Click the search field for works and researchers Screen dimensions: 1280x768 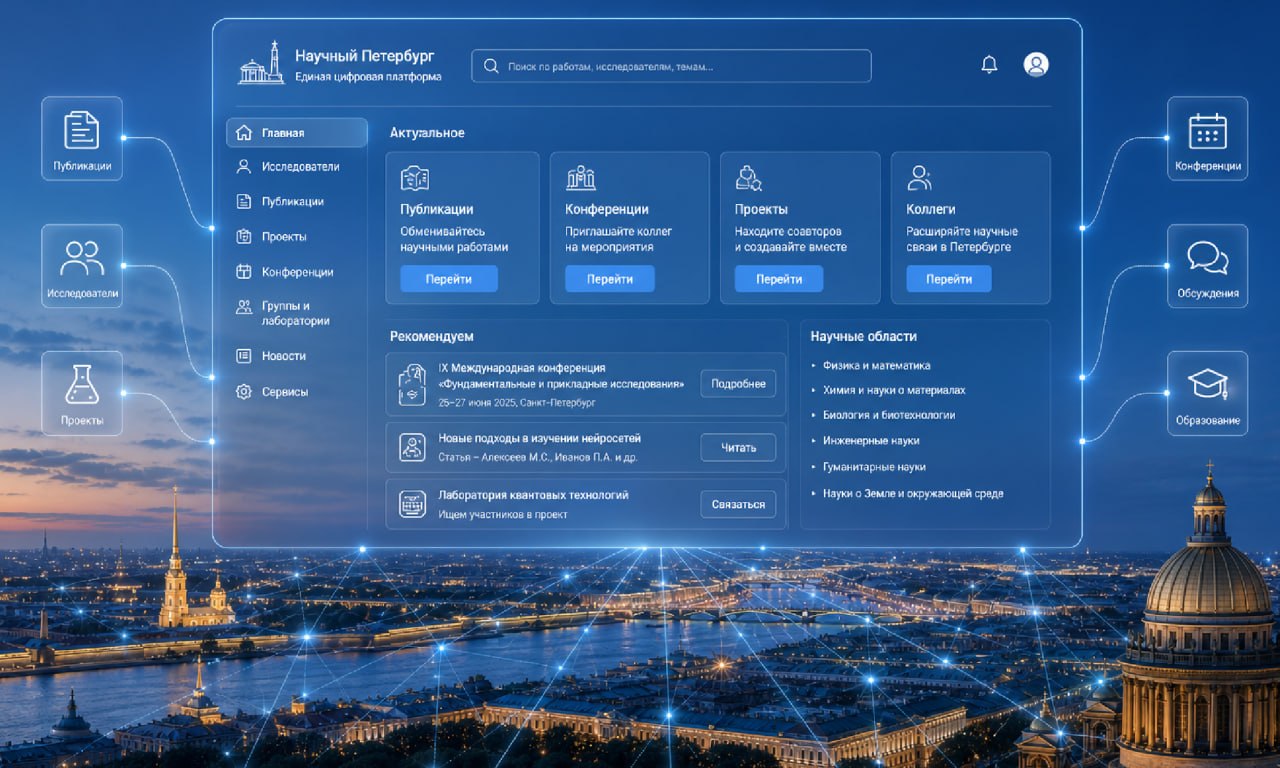[x=671, y=66]
